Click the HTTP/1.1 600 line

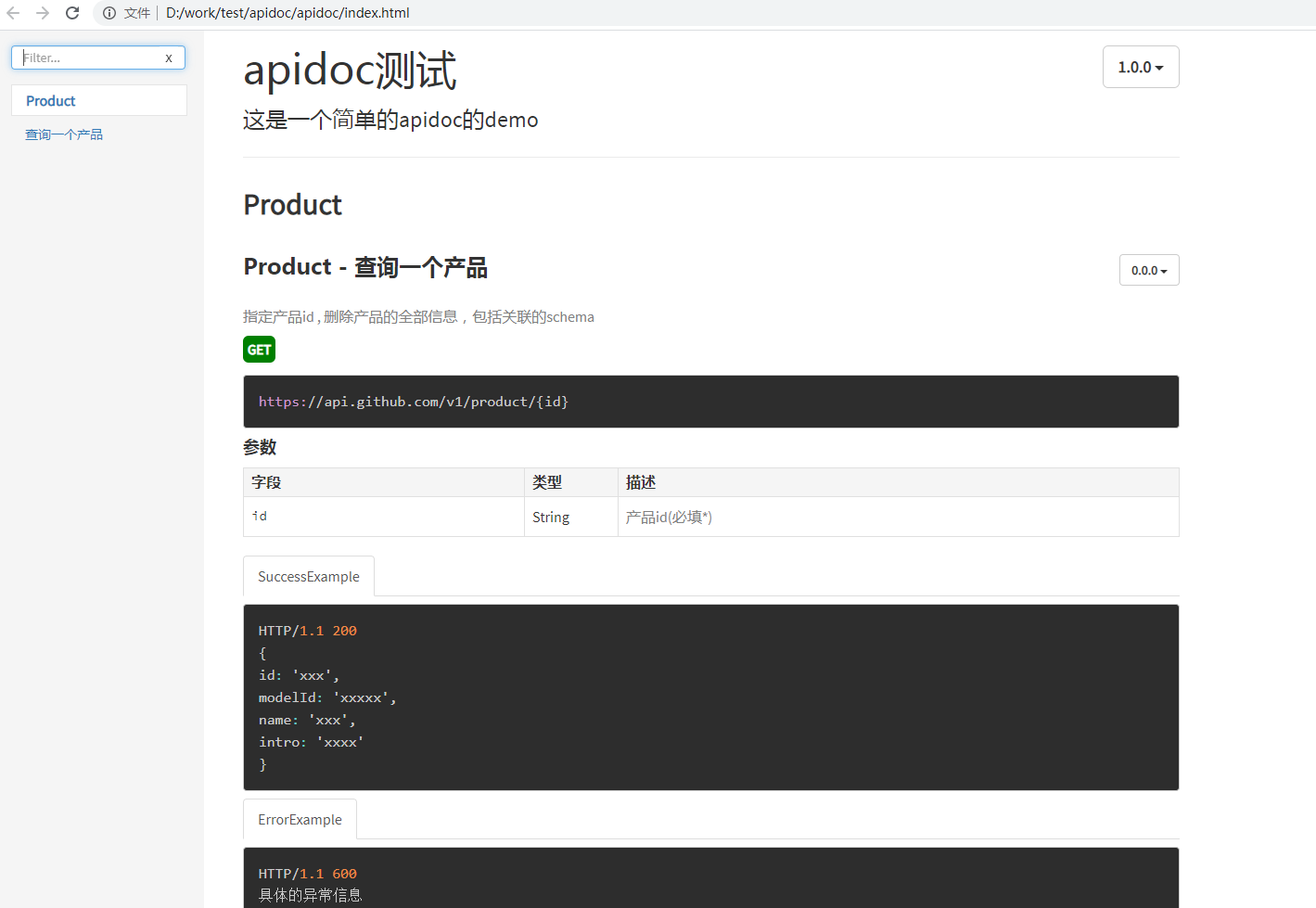[x=308, y=874]
